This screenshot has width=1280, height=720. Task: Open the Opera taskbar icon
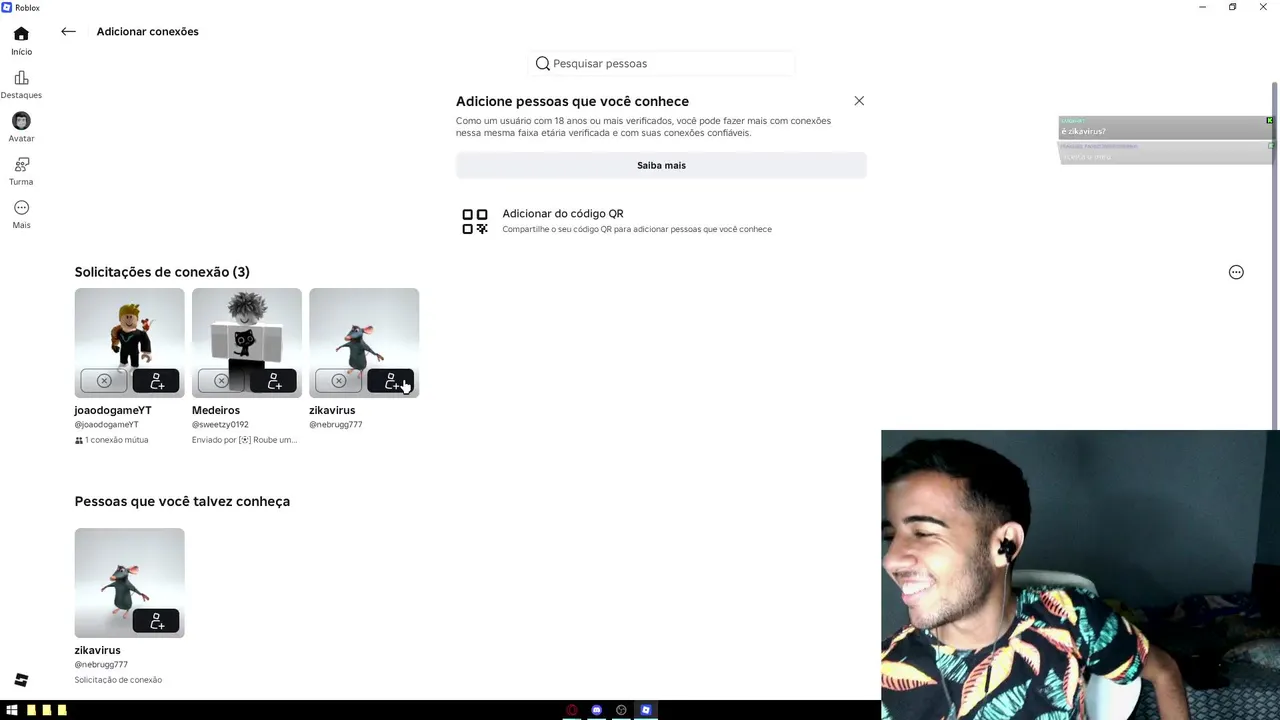coord(572,710)
